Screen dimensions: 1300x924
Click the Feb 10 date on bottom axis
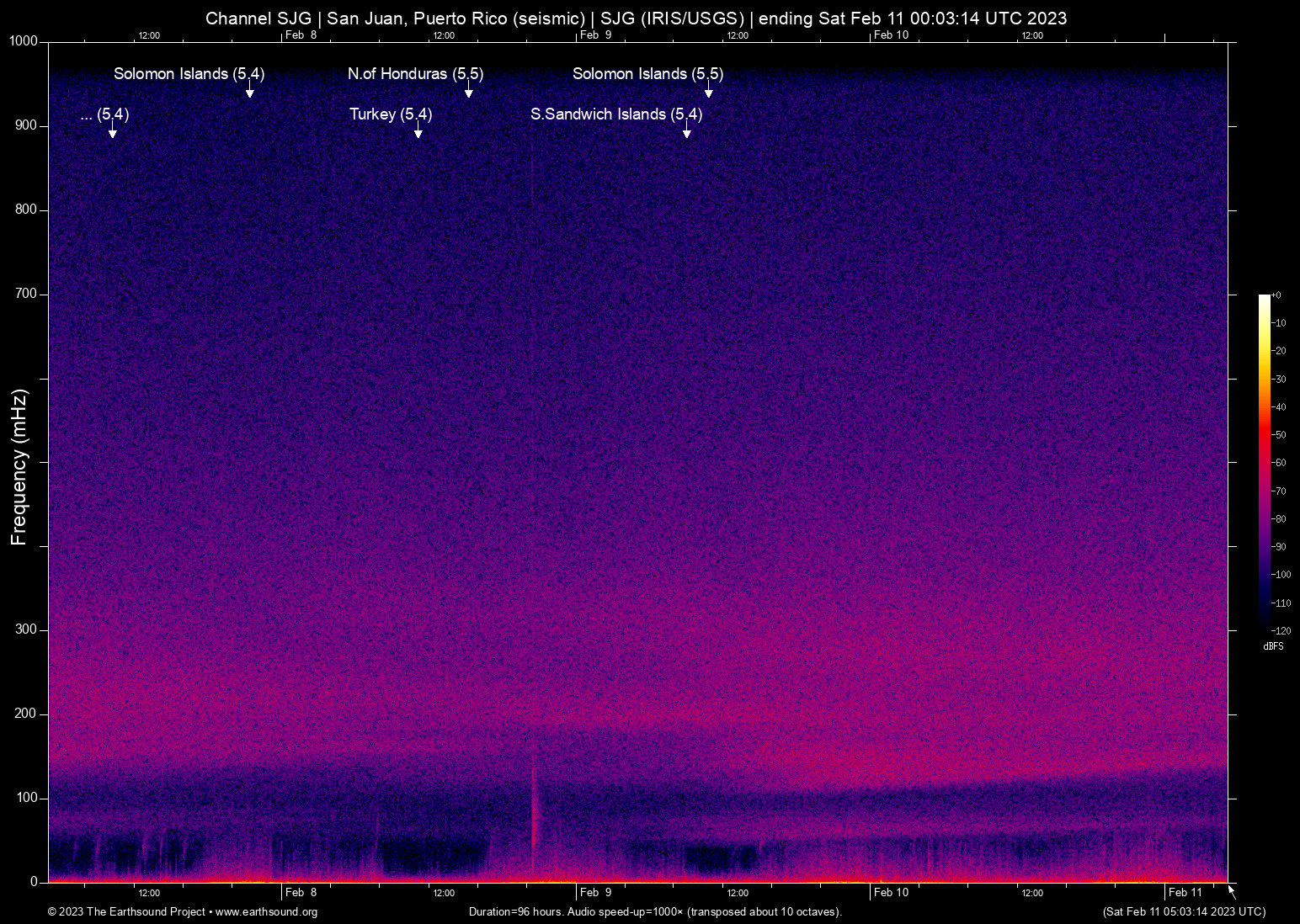[891, 893]
